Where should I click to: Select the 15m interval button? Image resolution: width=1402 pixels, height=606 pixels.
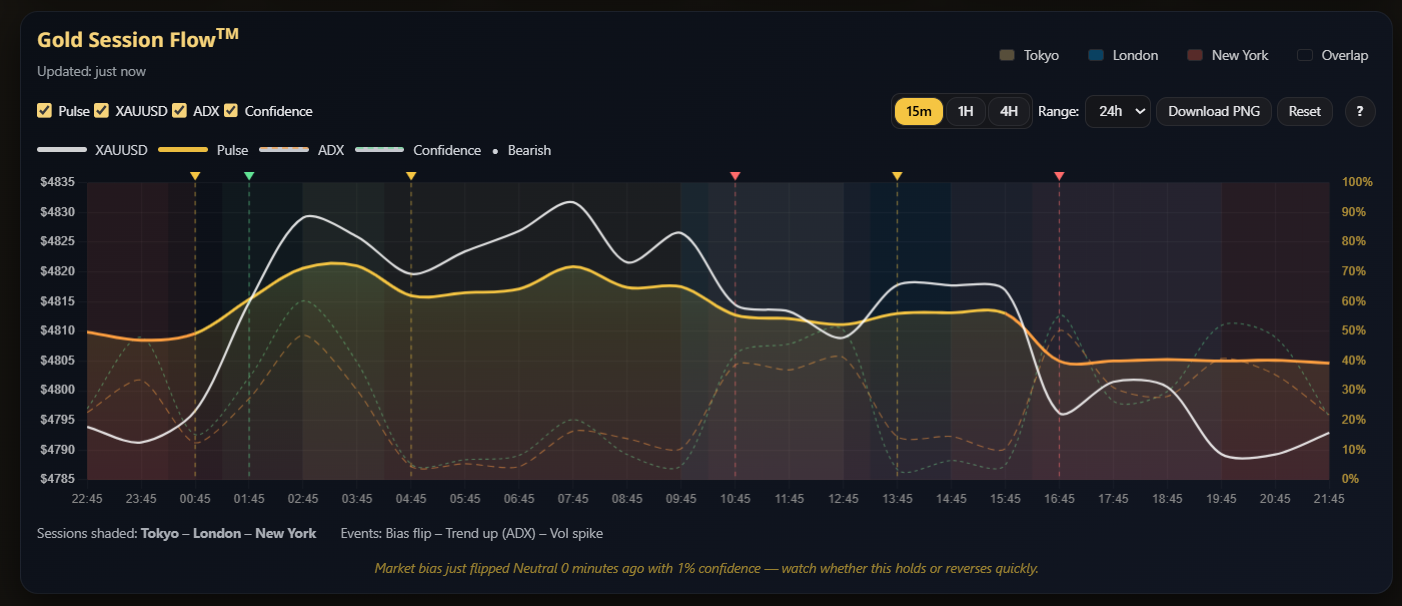[x=918, y=111]
